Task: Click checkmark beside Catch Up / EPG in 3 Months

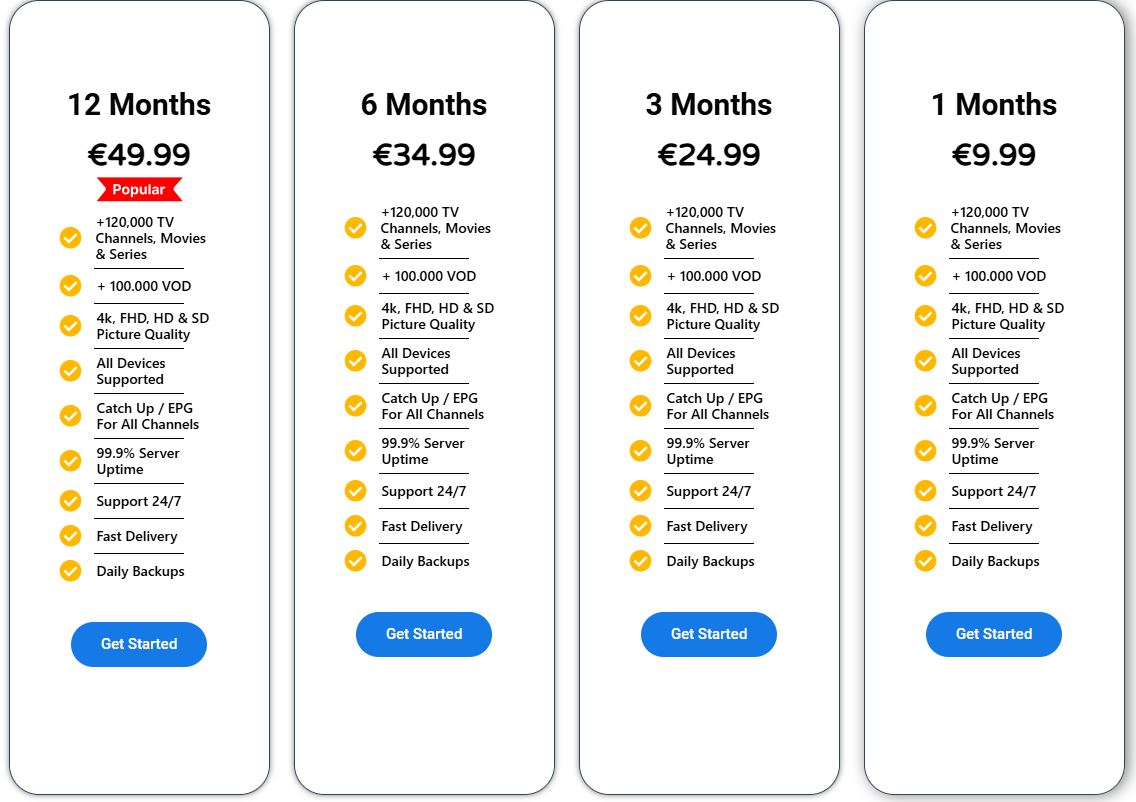Action: (x=640, y=406)
